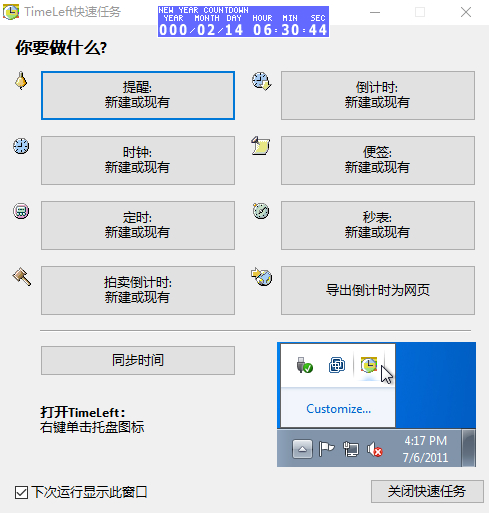Toggle the 下次运行显示此窗口 checkbox
This screenshot has width=489, height=513.
click(21, 492)
